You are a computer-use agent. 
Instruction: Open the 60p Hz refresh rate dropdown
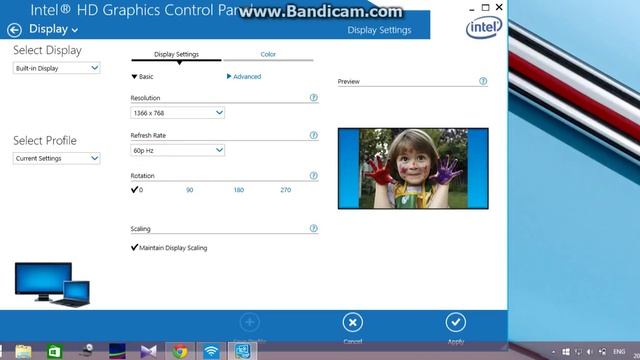[x=178, y=151]
